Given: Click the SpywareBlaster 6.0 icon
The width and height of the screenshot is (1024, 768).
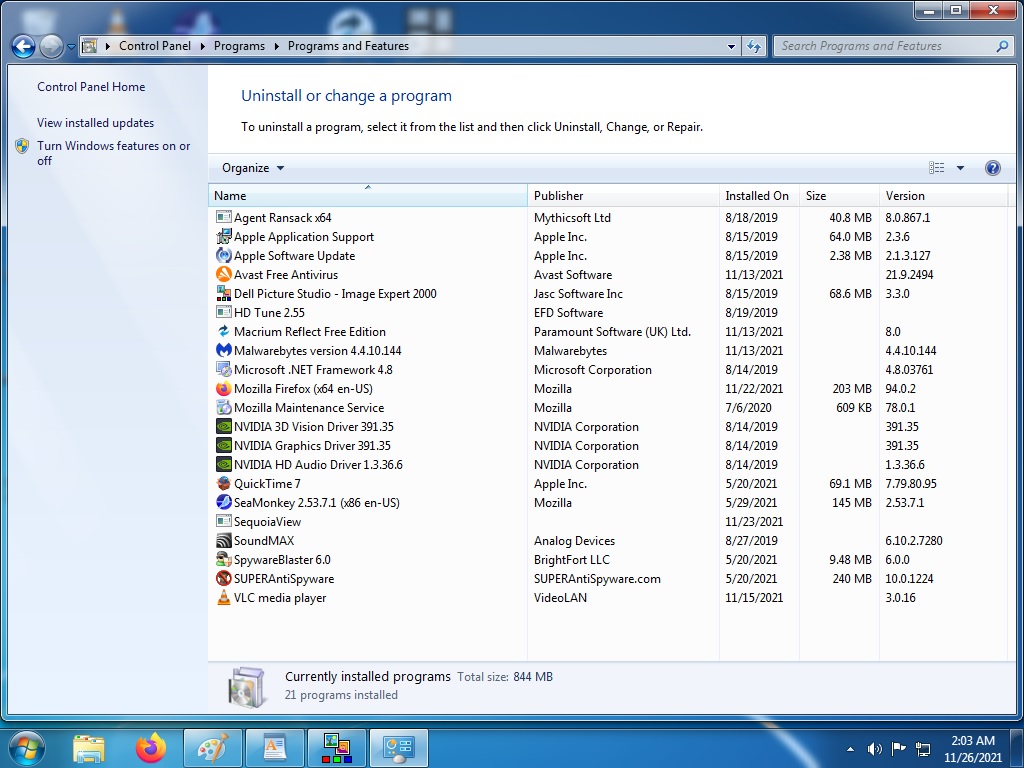Looking at the screenshot, I should click(x=223, y=560).
